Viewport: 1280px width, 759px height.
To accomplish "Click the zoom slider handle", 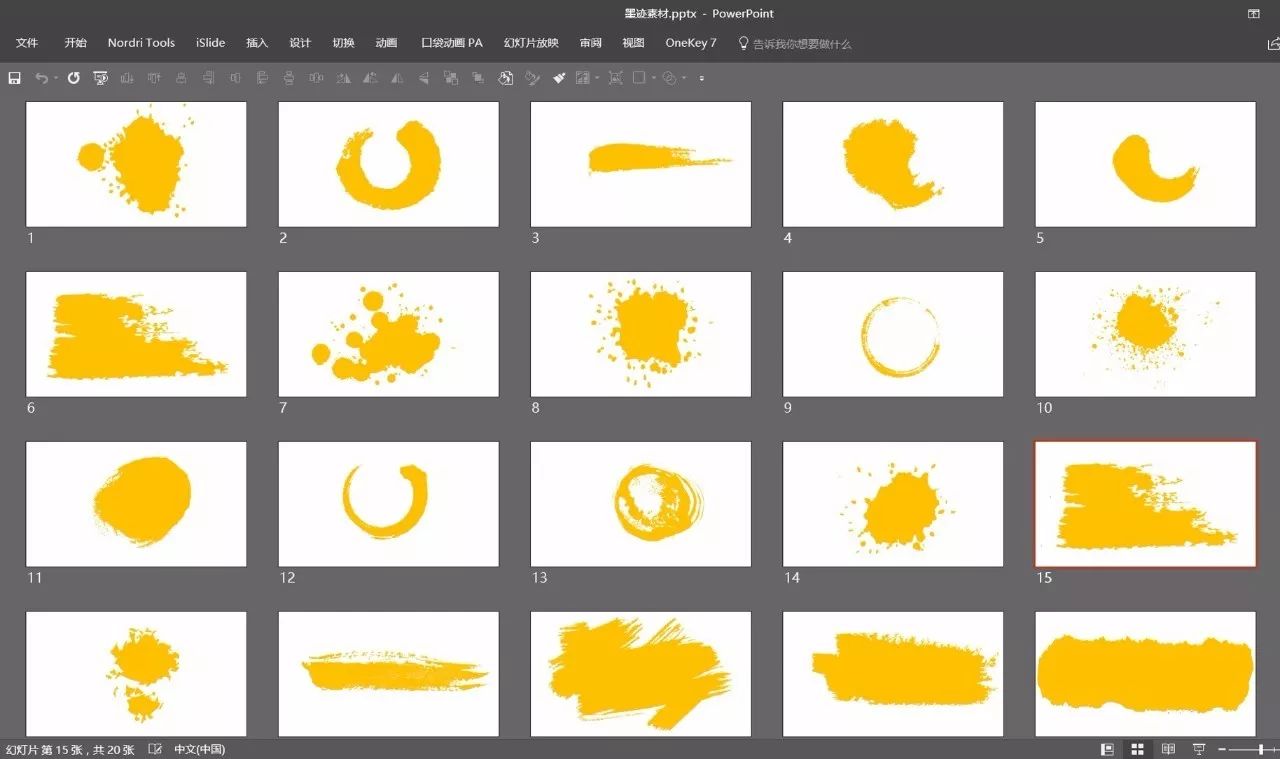I will click(x=1260, y=749).
